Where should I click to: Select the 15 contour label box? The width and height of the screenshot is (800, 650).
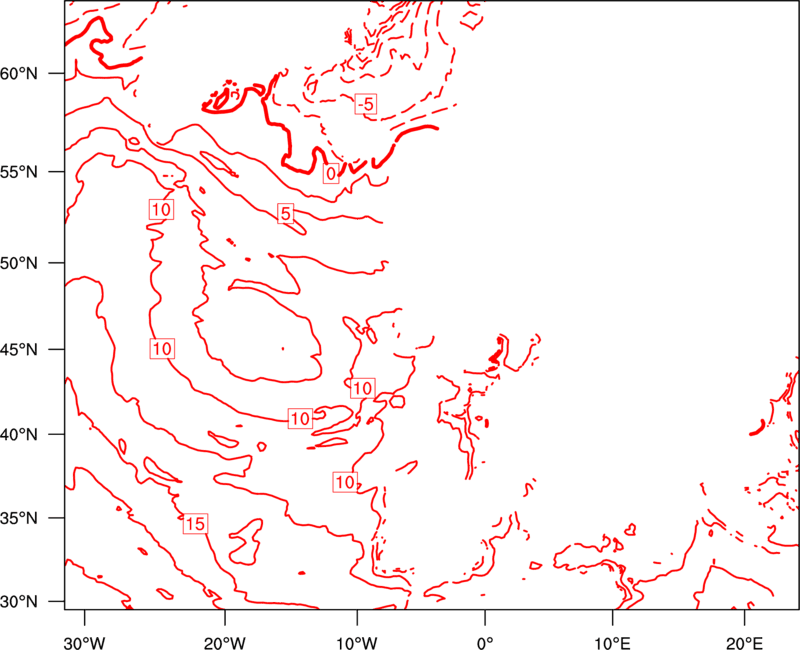[x=195, y=523]
